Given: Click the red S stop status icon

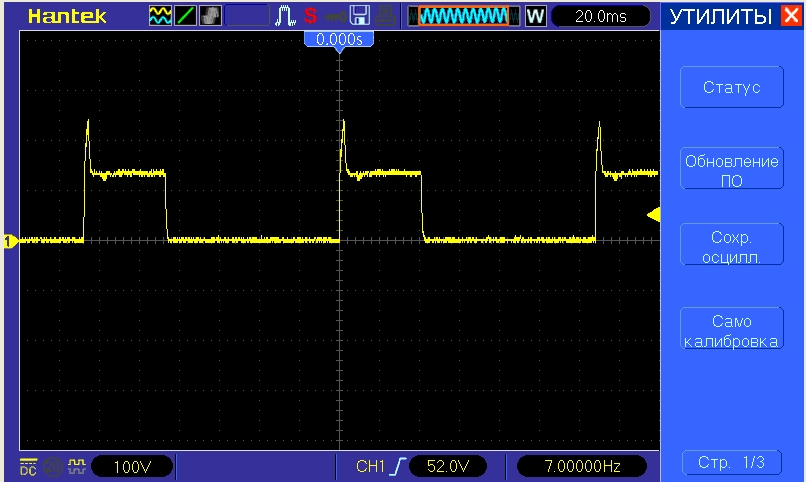Looking at the screenshot, I should (311, 16).
